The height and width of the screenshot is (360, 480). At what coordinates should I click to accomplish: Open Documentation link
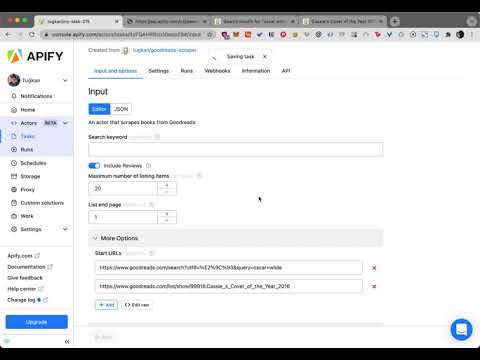tap(30, 267)
